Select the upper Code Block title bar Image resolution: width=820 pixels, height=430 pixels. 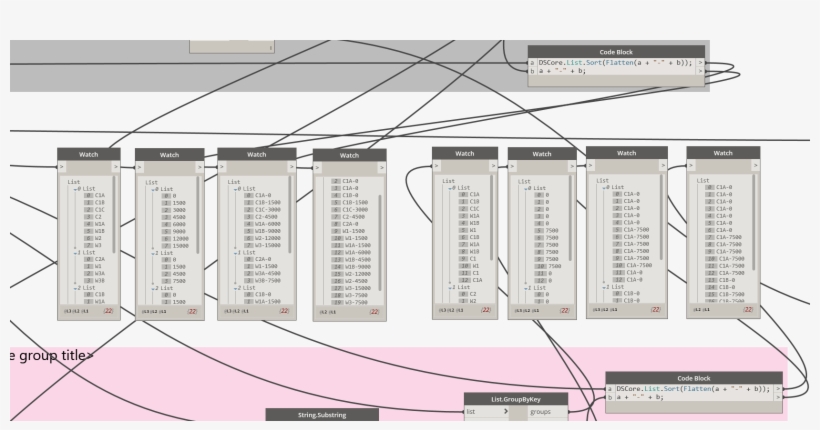pyautogui.click(x=616, y=52)
